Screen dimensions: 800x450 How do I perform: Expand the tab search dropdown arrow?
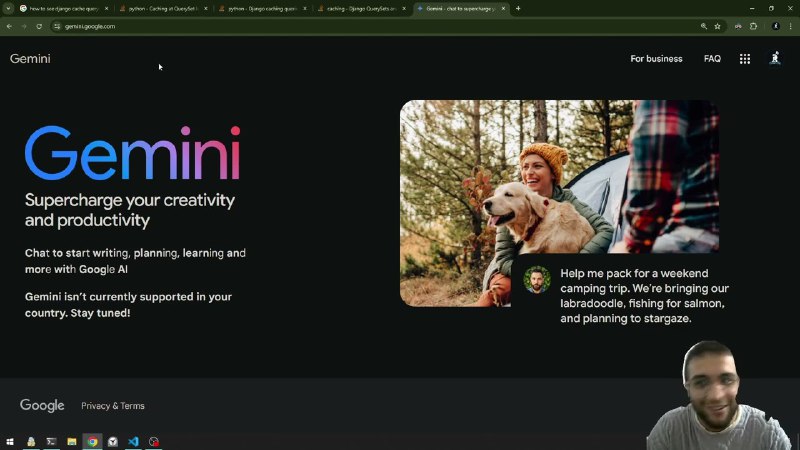coord(8,8)
